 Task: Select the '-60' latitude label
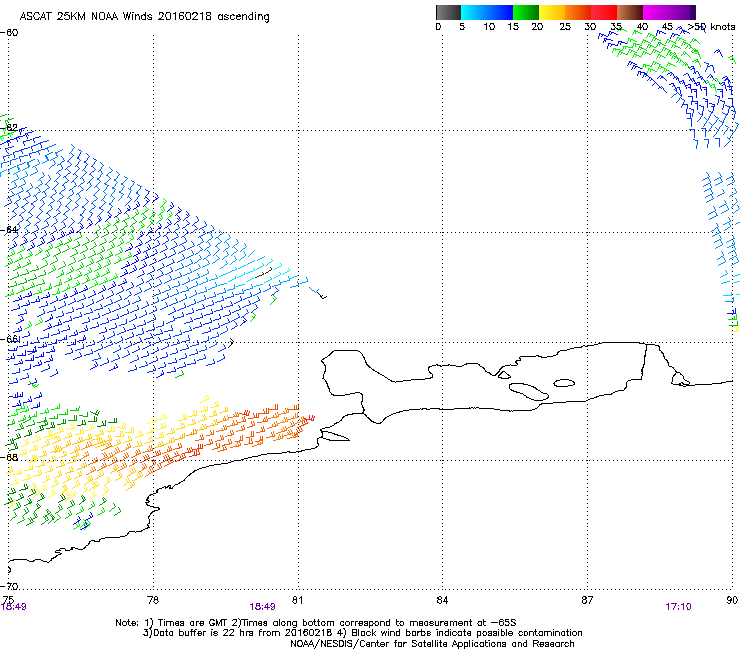point(10,33)
